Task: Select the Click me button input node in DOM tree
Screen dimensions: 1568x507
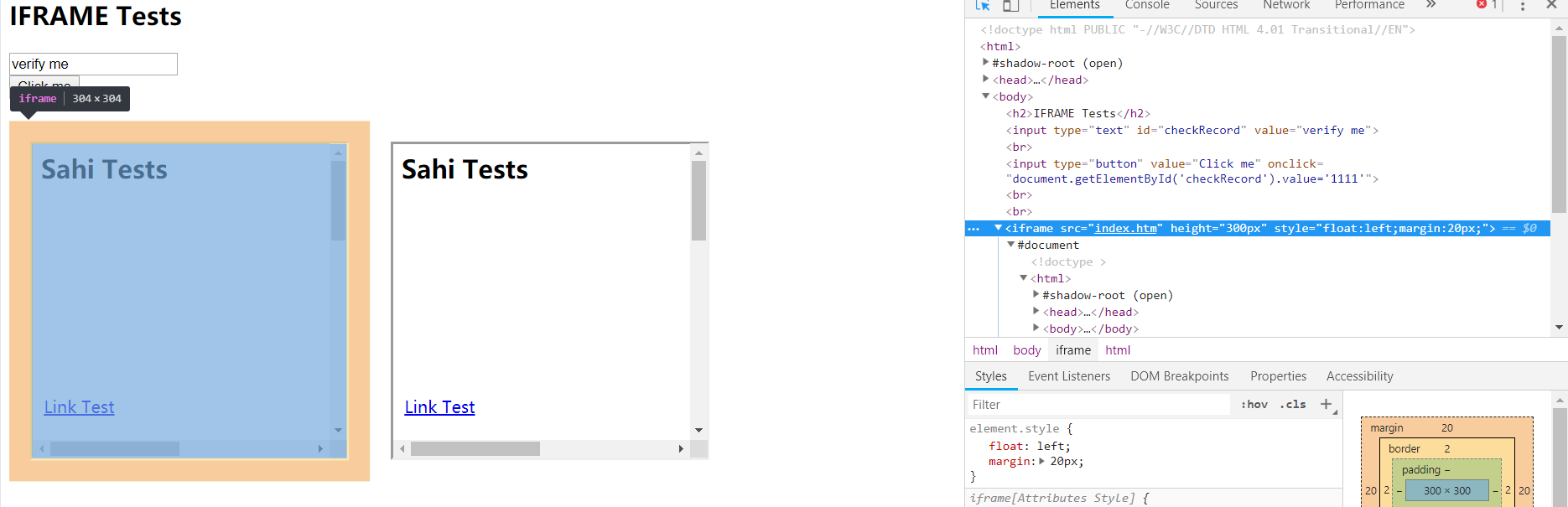Action: 1192,171
